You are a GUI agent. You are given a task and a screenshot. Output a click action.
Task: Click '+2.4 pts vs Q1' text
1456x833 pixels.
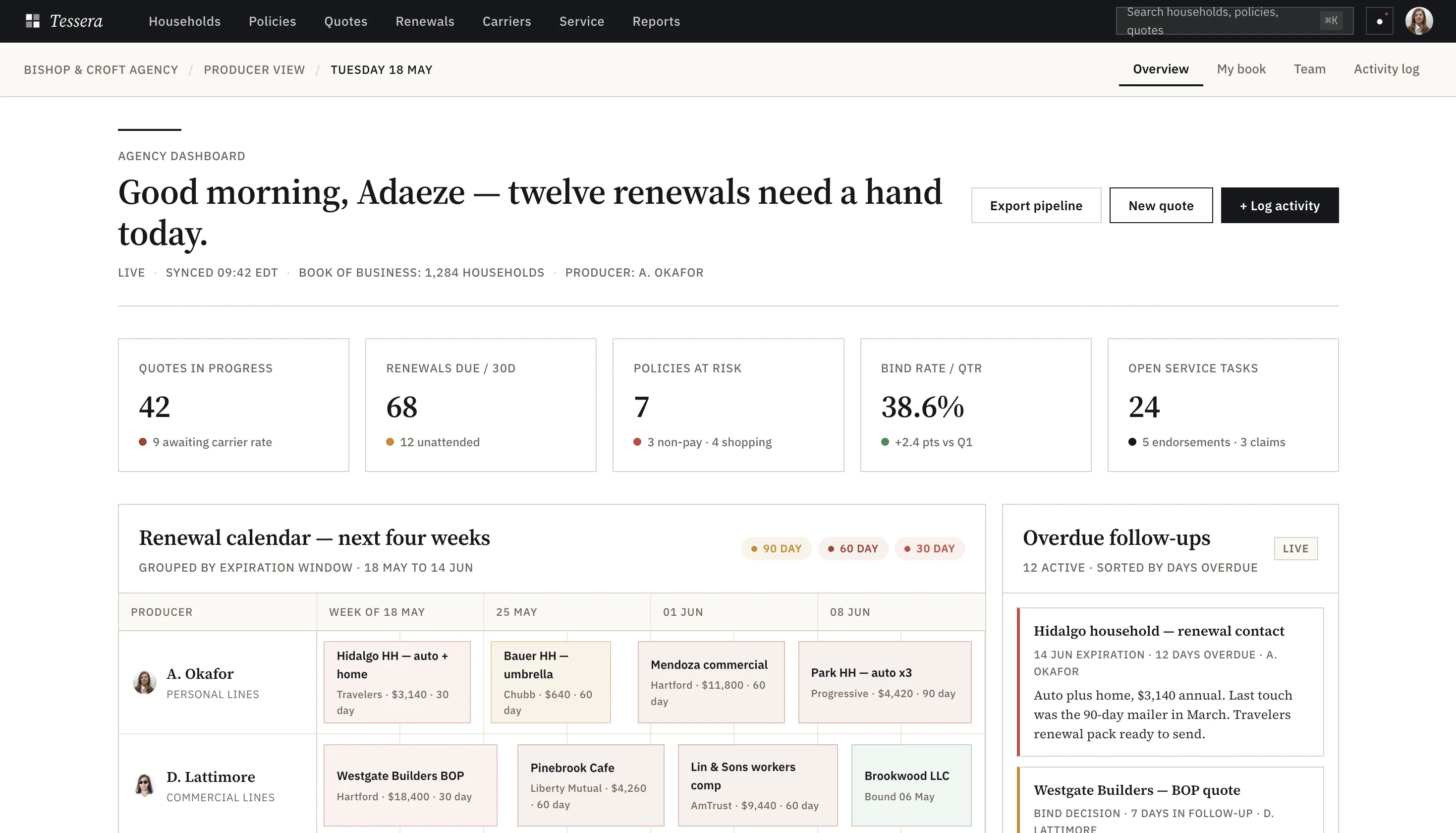pos(934,442)
